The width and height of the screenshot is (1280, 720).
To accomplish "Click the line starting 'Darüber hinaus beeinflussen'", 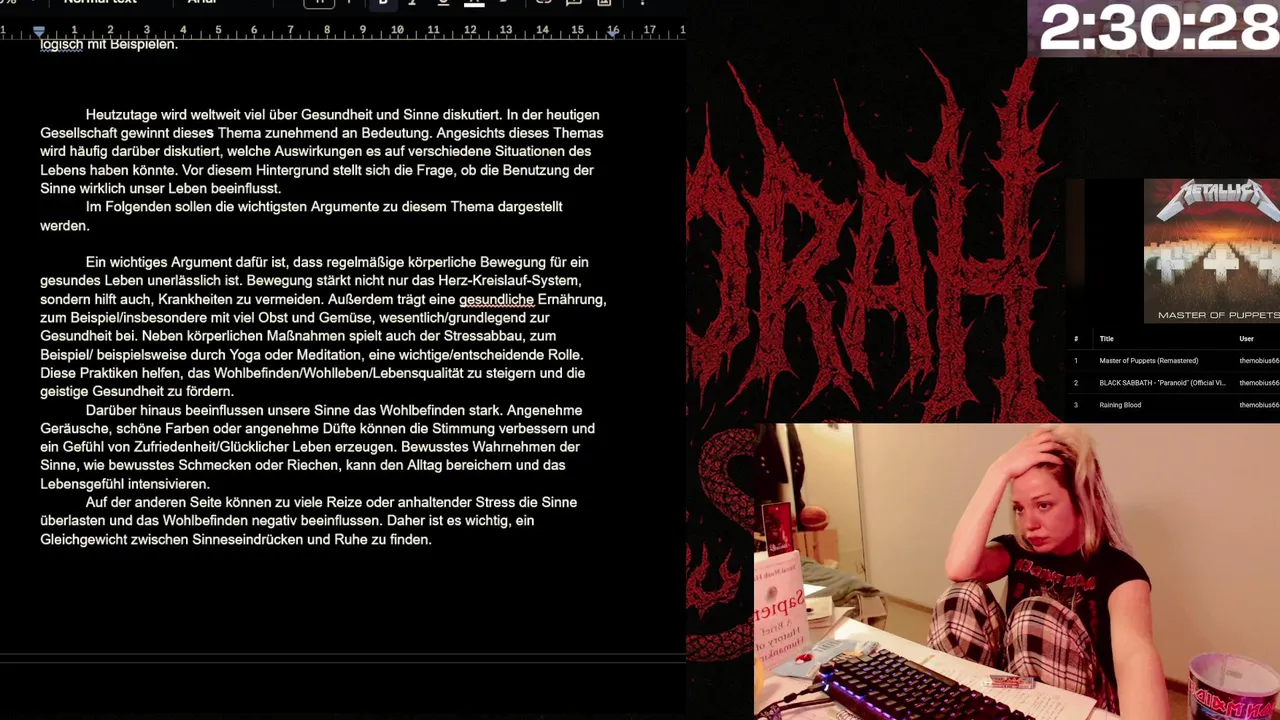I will tap(334, 410).
